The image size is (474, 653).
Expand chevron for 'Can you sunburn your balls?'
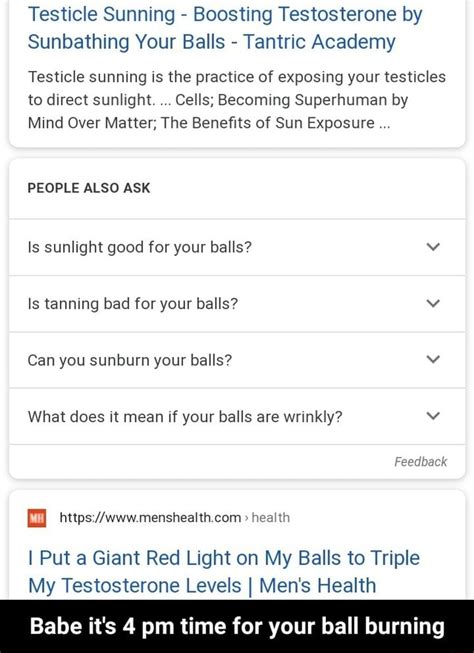coord(433,359)
